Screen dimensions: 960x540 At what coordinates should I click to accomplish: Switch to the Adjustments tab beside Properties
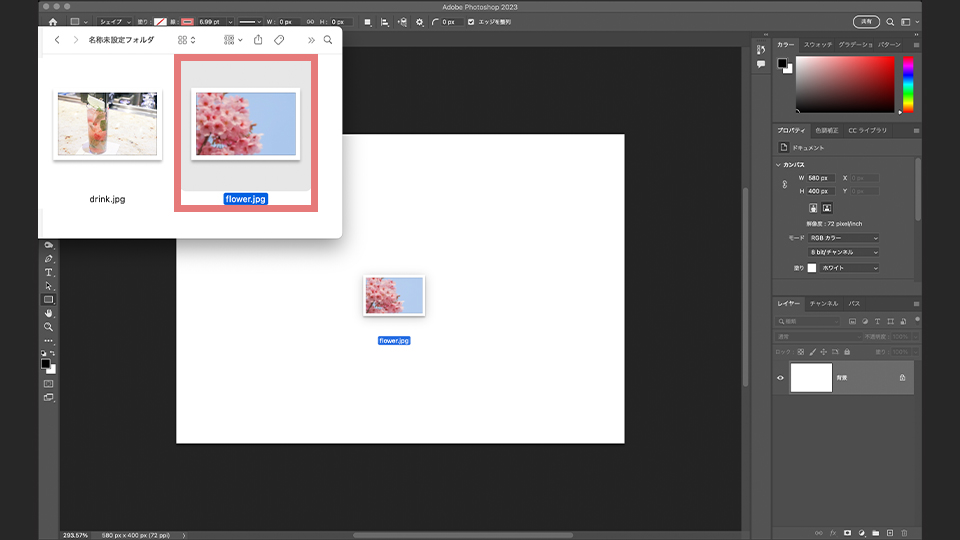[827, 130]
